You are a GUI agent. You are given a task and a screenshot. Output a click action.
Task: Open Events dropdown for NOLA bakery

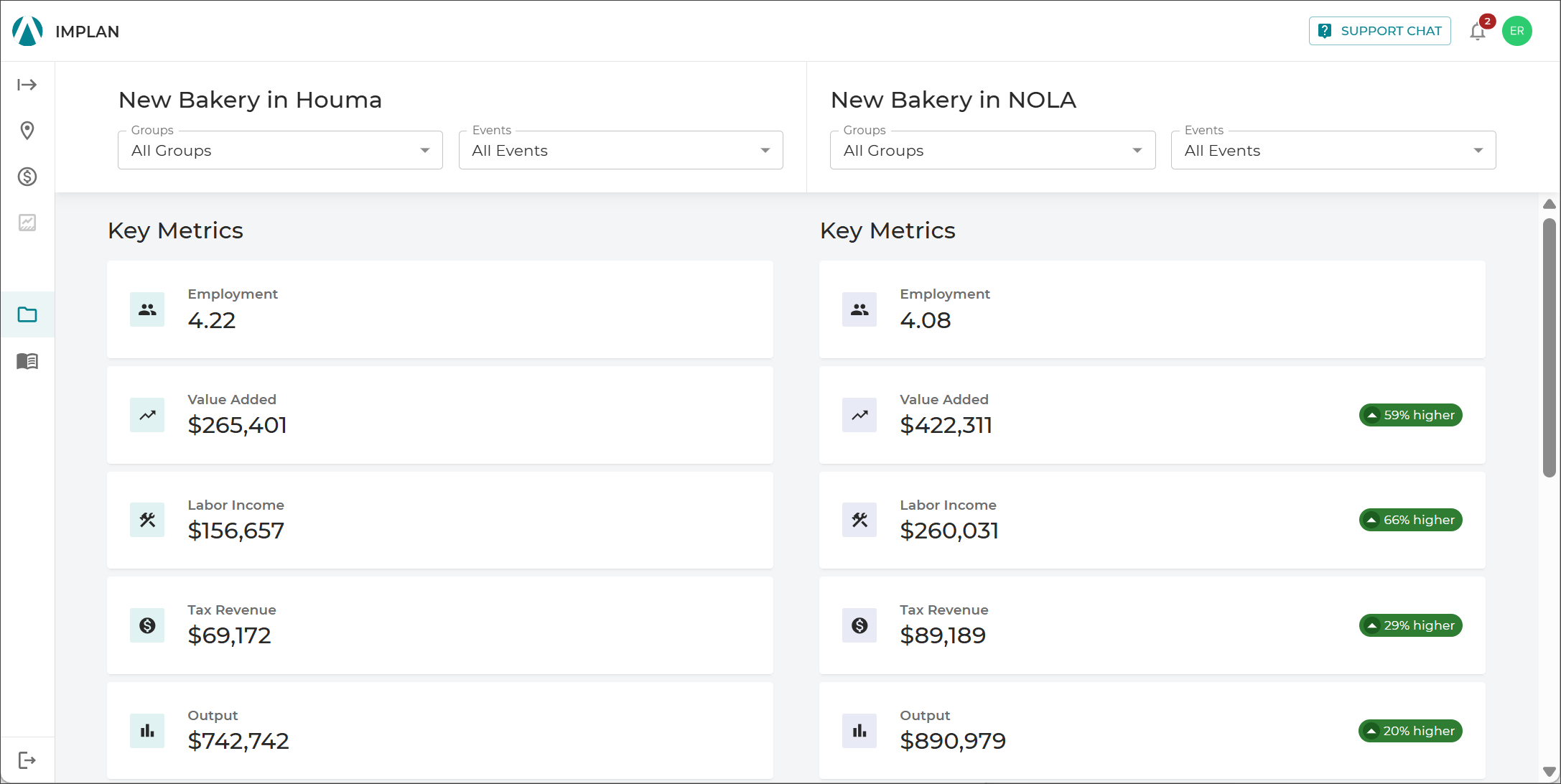(x=1333, y=150)
